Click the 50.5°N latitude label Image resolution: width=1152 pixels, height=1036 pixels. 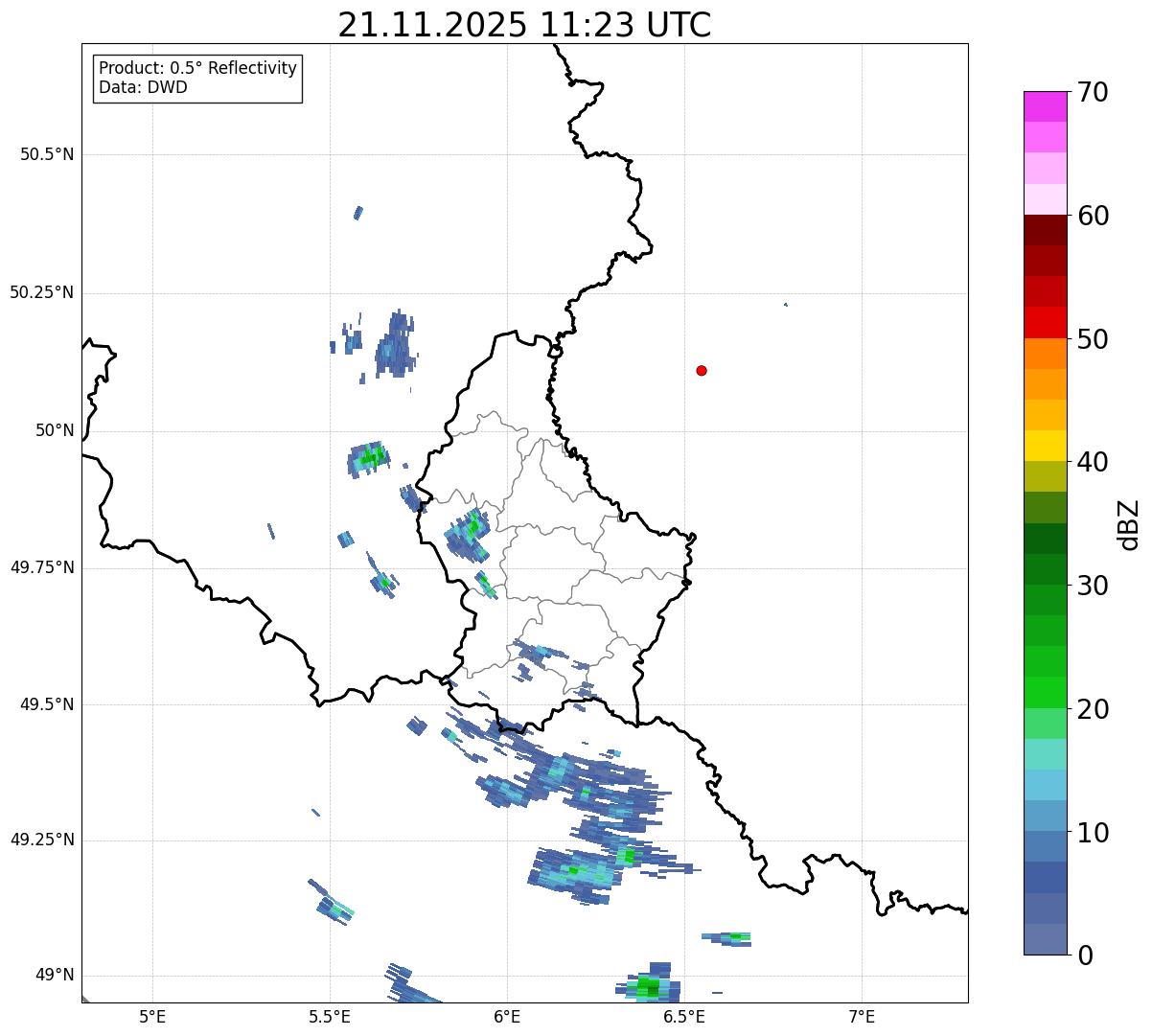(x=47, y=154)
